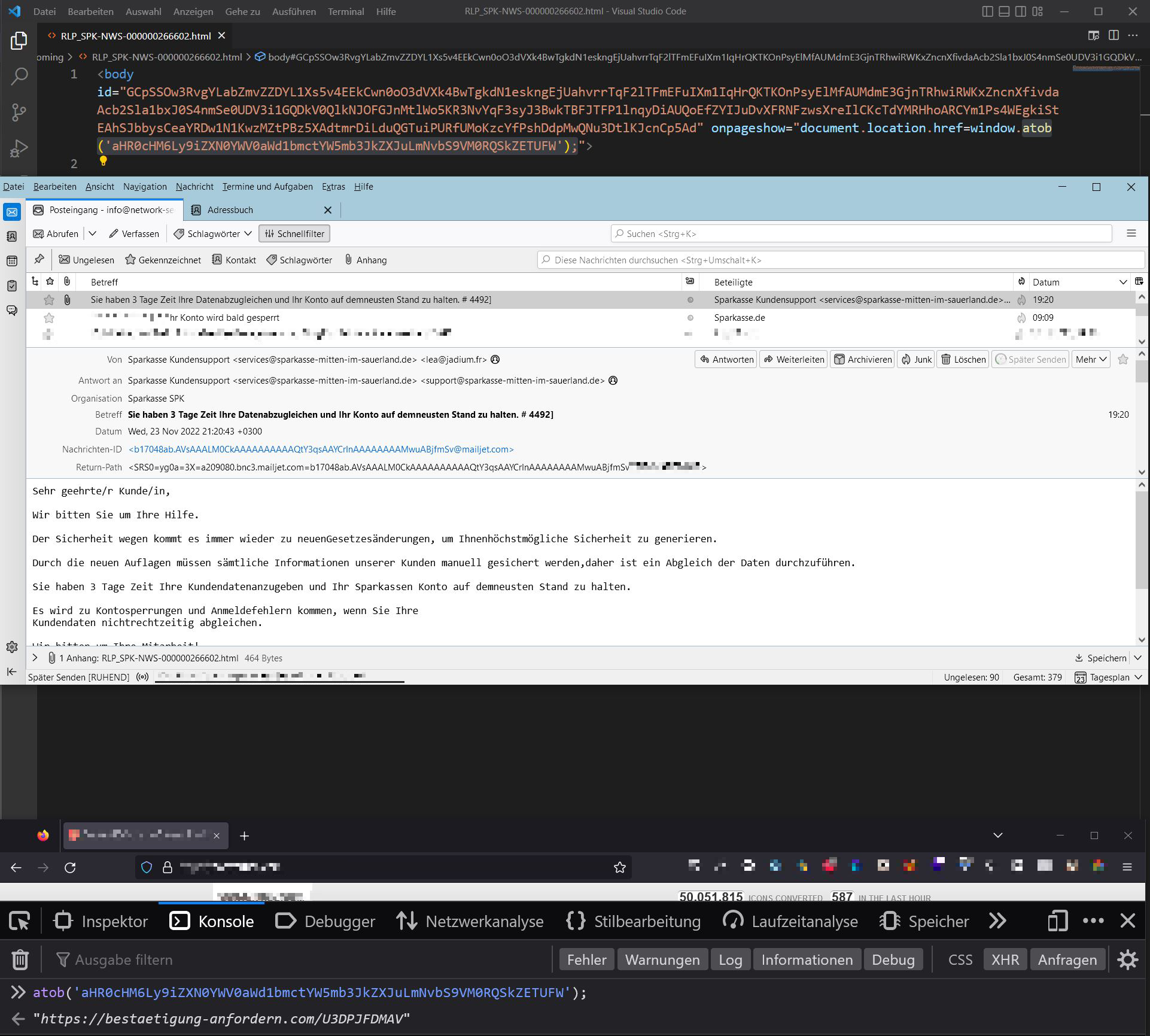Open Thunderbird settings gear icon

(x=12, y=647)
